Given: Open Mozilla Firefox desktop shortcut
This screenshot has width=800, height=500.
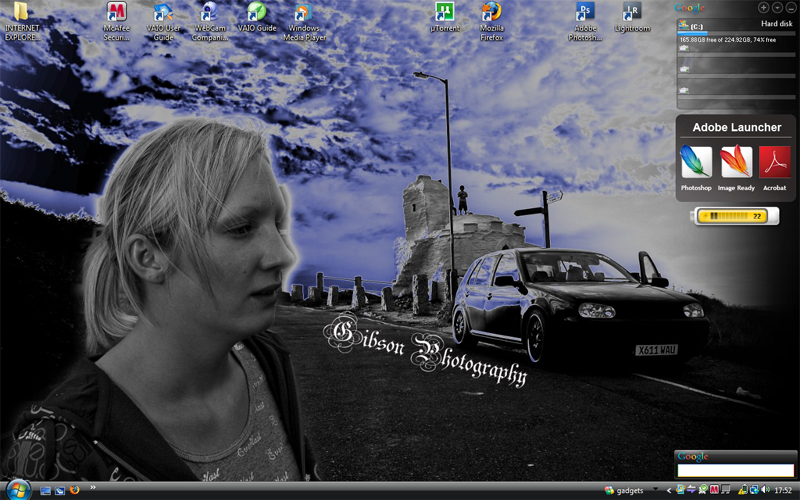Looking at the screenshot, I should (x=492, y=13).
